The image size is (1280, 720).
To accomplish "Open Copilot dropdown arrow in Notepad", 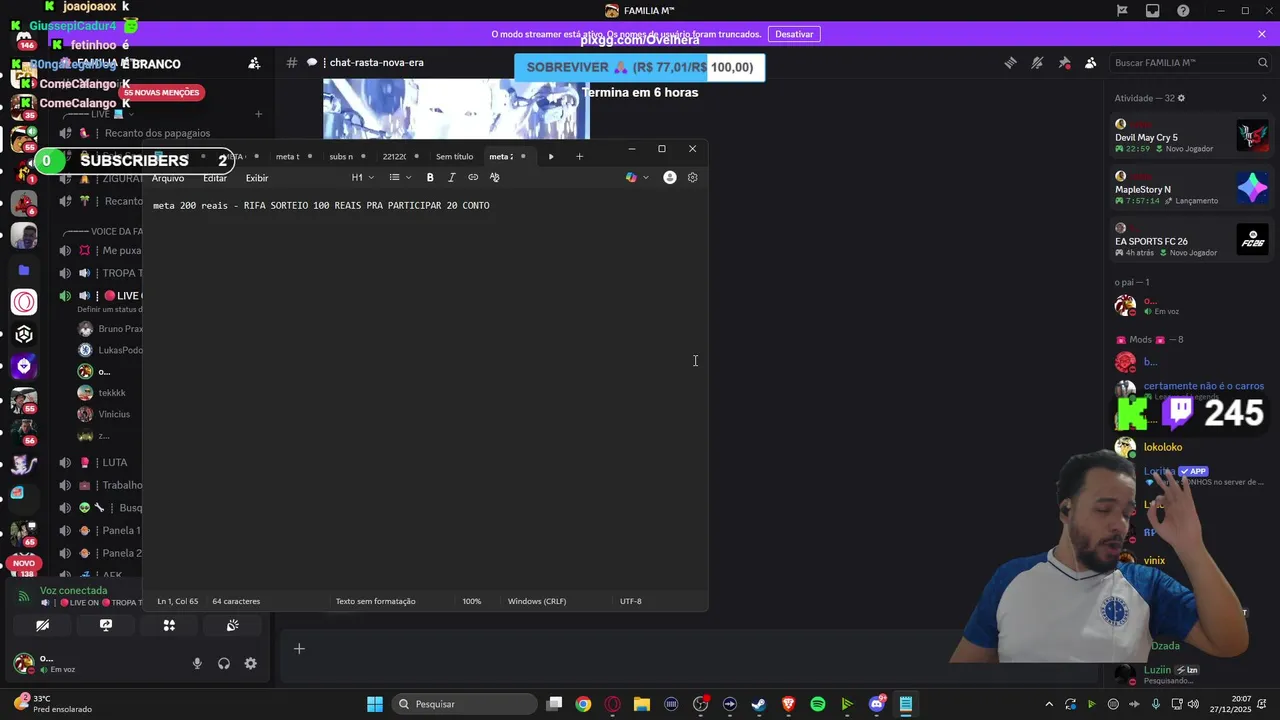I will point(646,177).
